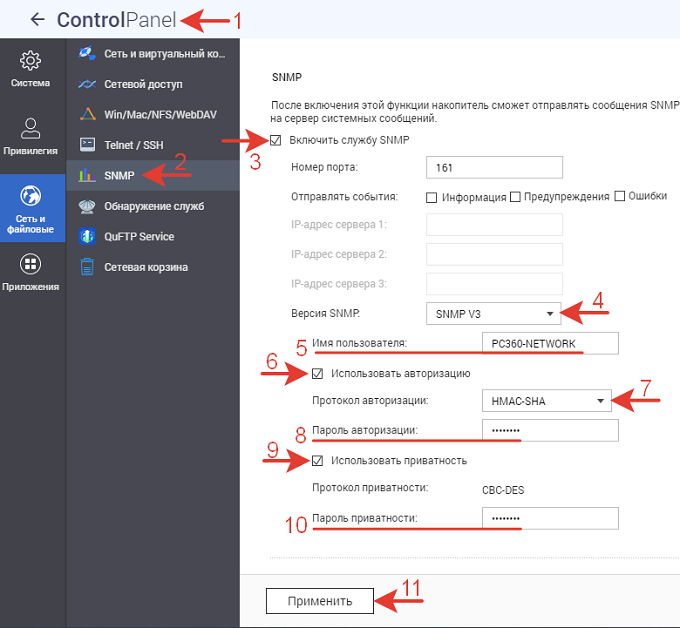680x628 pixels.
Task: Open the Приложения grid icon section
Action: point(30,265)
